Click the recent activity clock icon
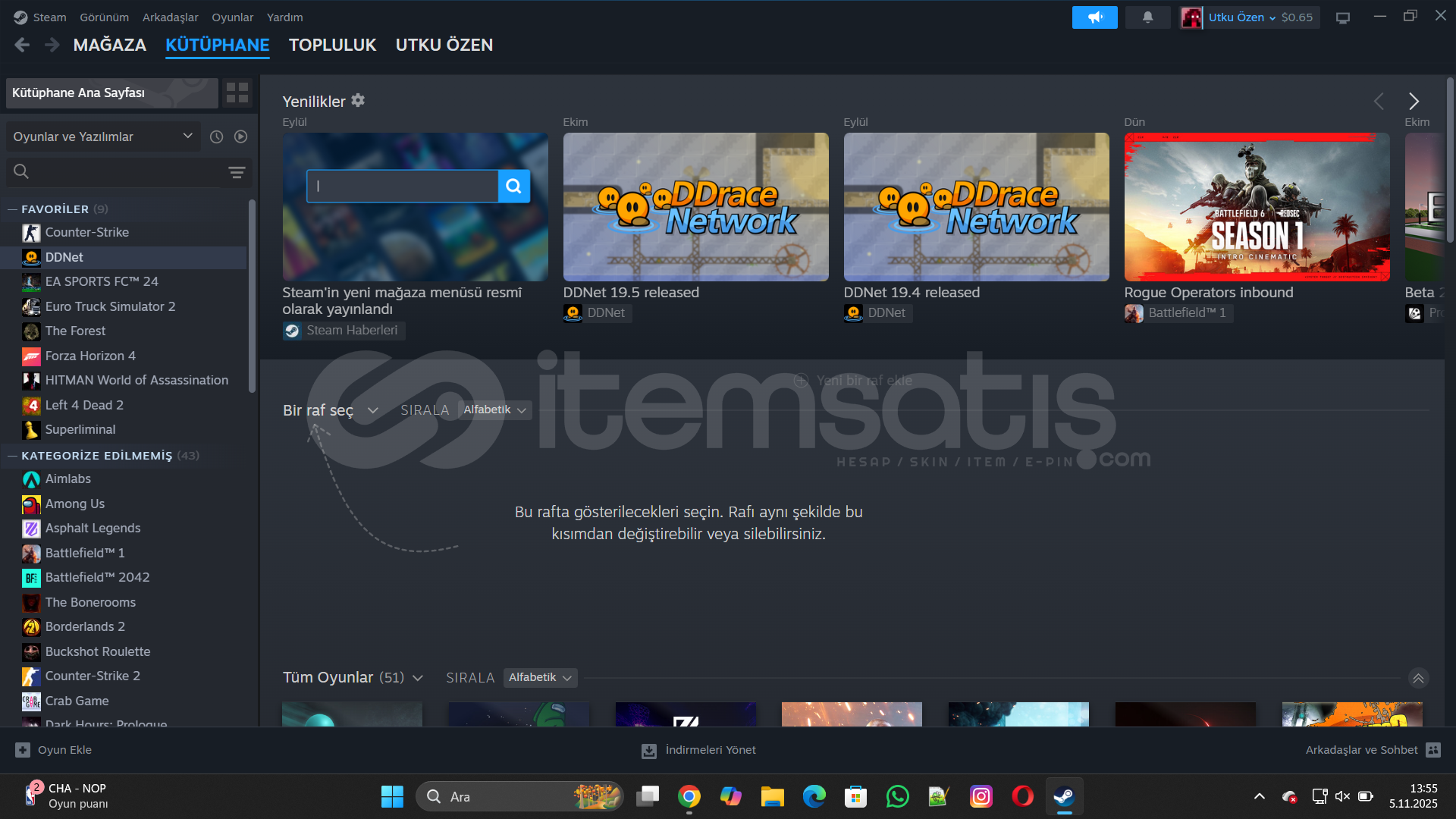The height and width of the screenshot is (819, 1456). tap(216, 136)
